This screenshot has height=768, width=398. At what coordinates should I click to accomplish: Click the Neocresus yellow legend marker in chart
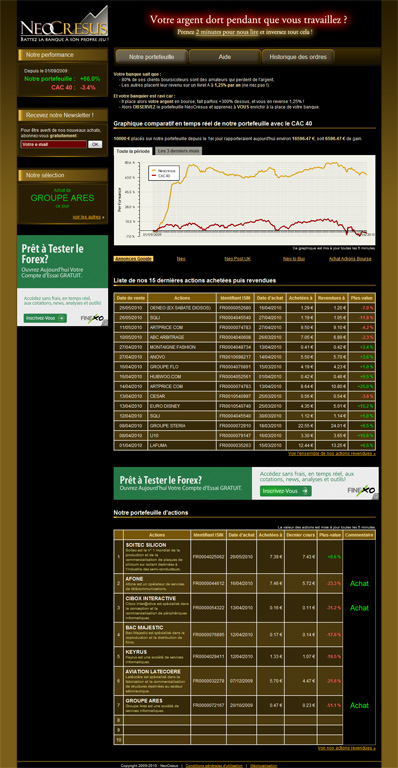pyautogui.click(x=155, y=170)
